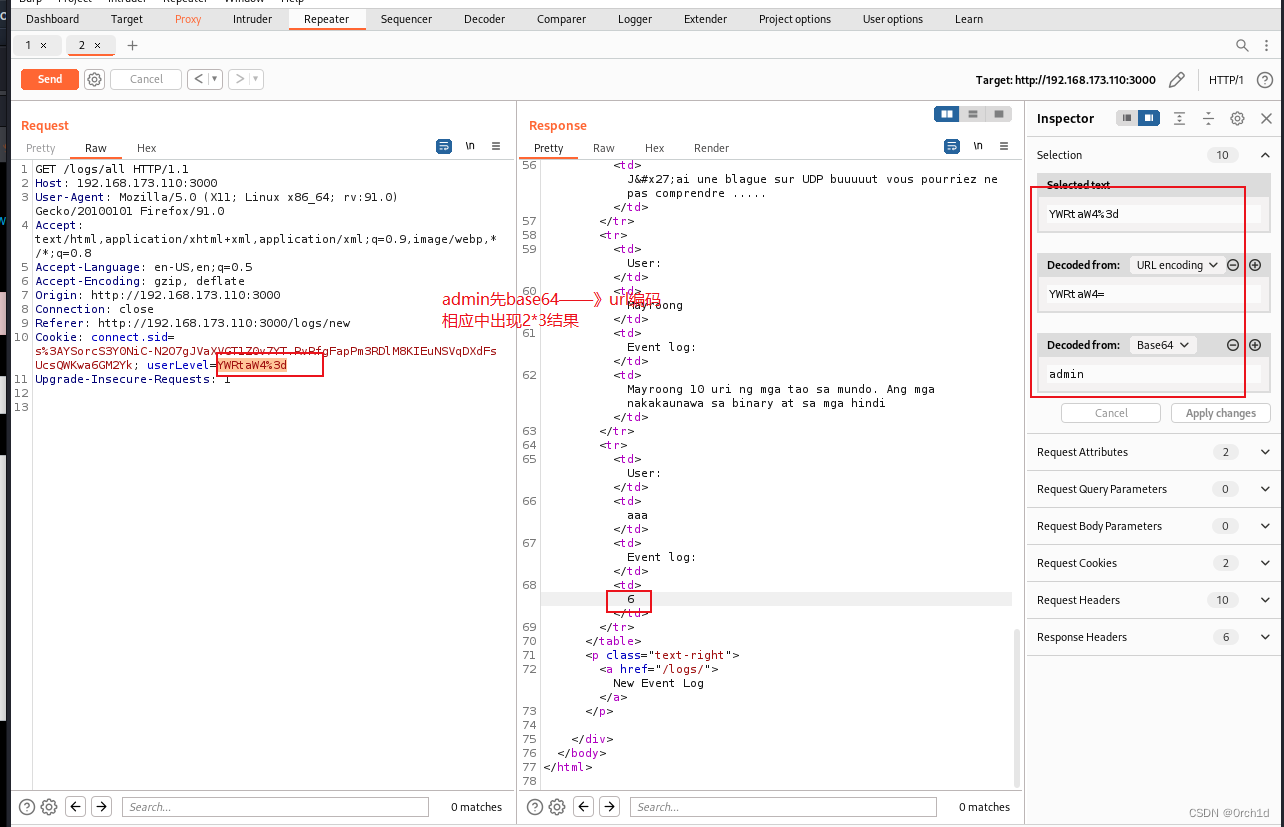1284x827 pixels.
Task: Jump to previous Response search match
Action: coord(584,807)
